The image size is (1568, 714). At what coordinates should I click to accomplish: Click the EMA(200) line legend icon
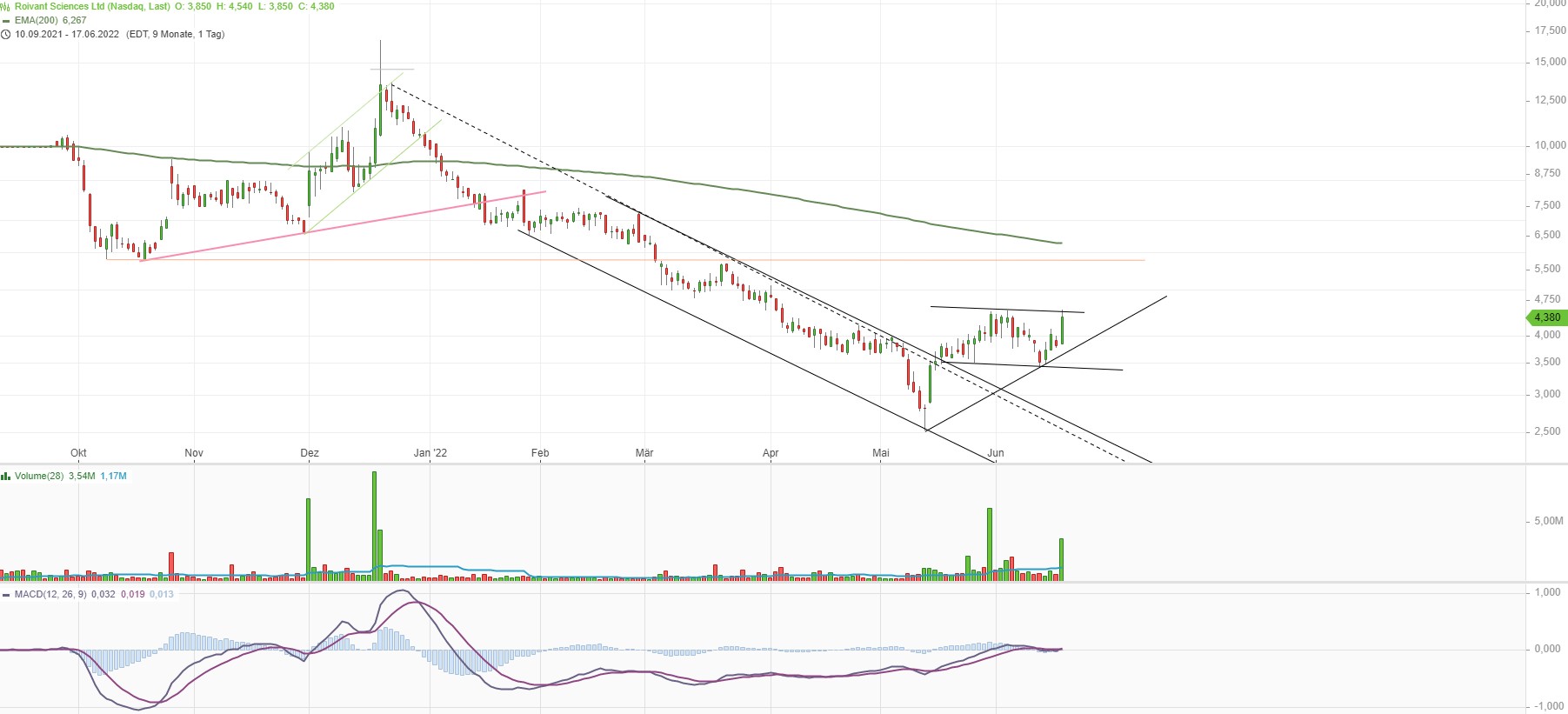pos(6,20)
